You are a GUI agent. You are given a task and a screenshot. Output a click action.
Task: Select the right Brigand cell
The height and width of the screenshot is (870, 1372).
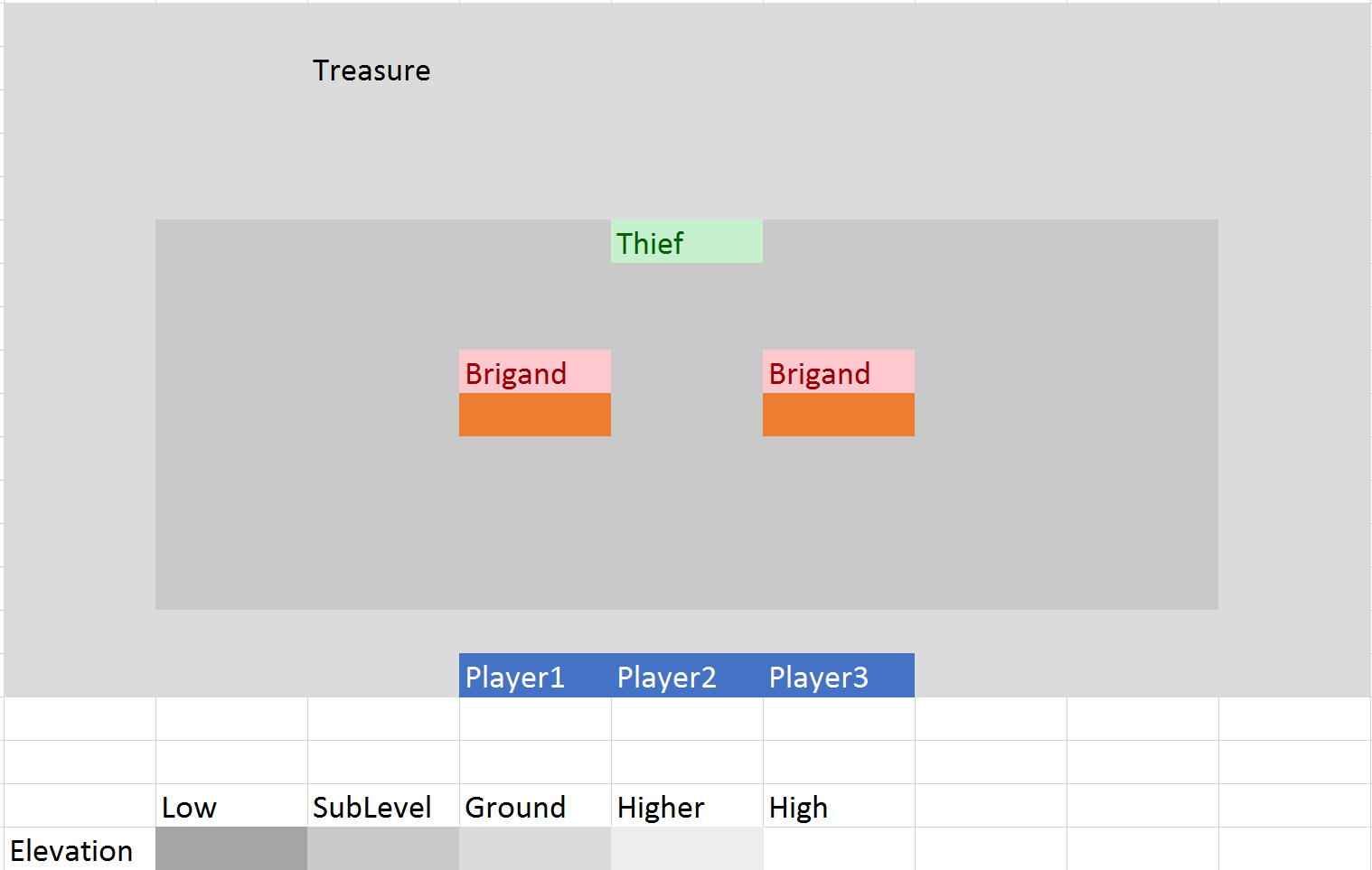pos(838,372)
